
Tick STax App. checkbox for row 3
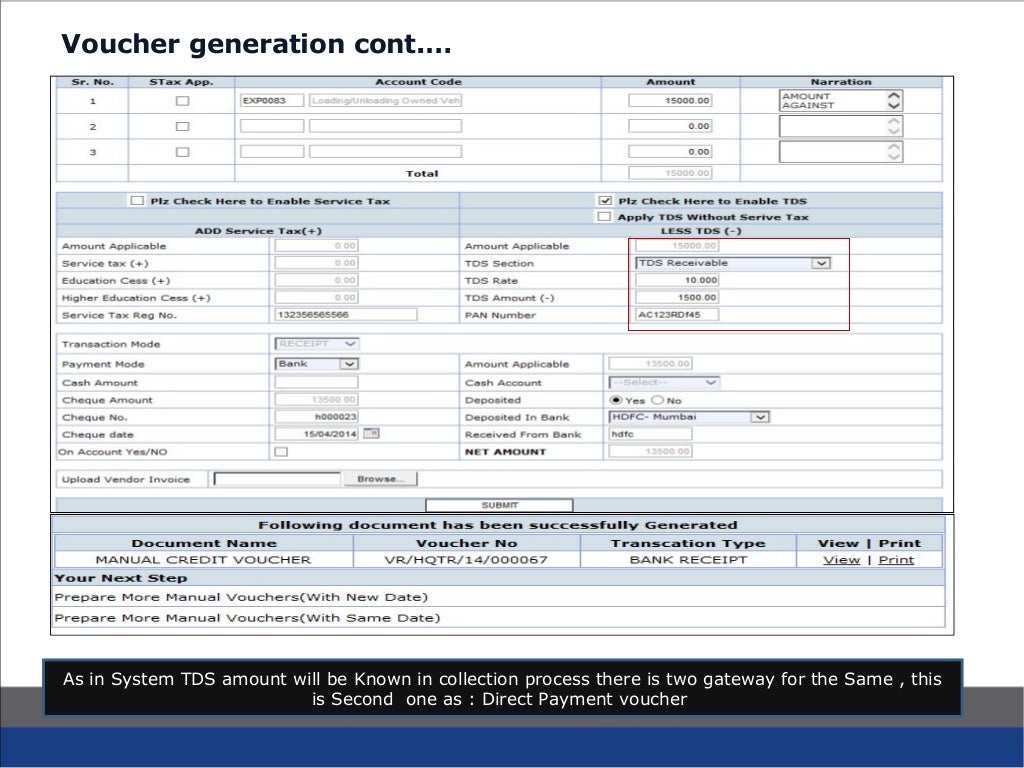(182, 152)
